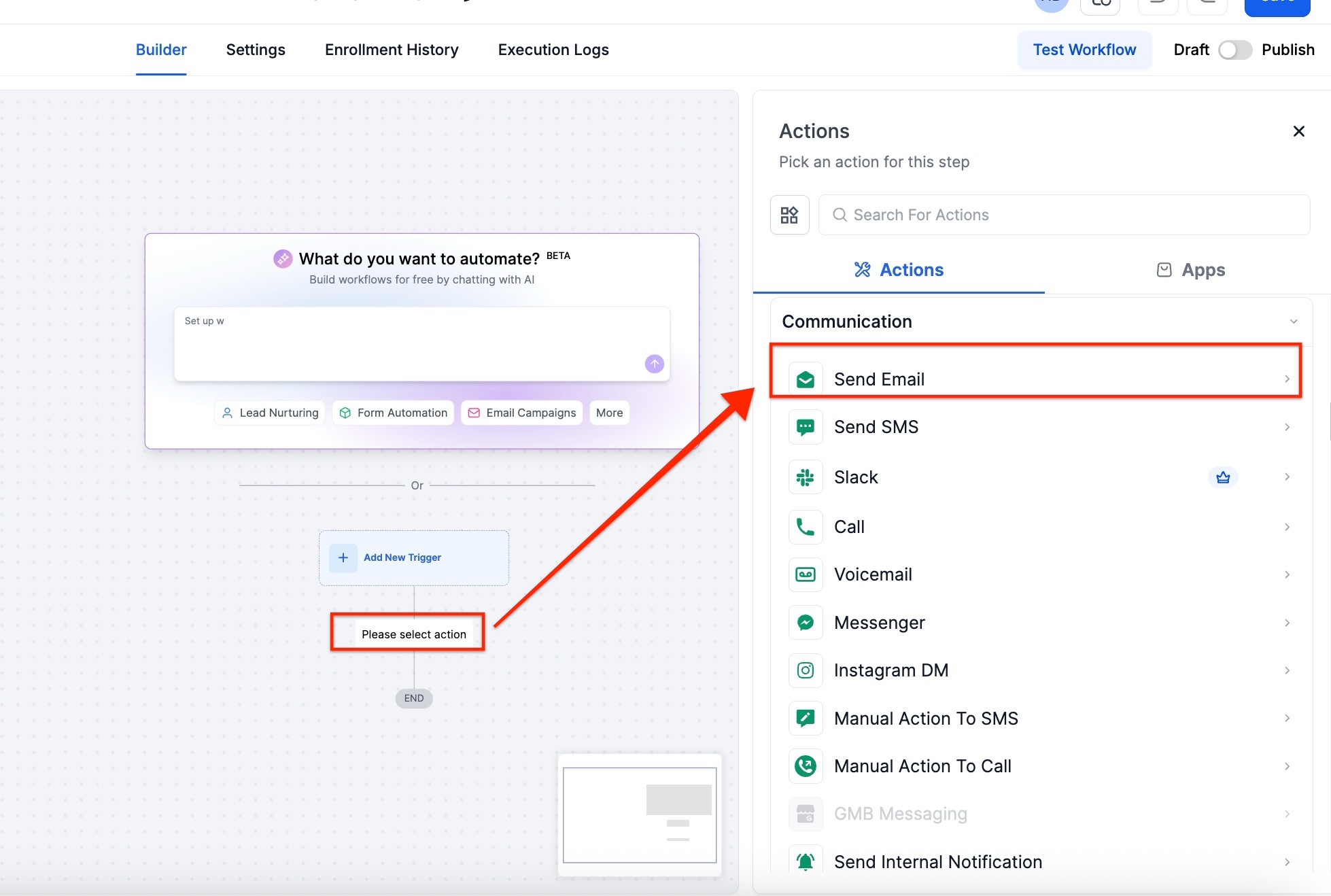The image size is (1331, 896).
Task: Click the Search For Actions field
Action: coord(1064,215)
